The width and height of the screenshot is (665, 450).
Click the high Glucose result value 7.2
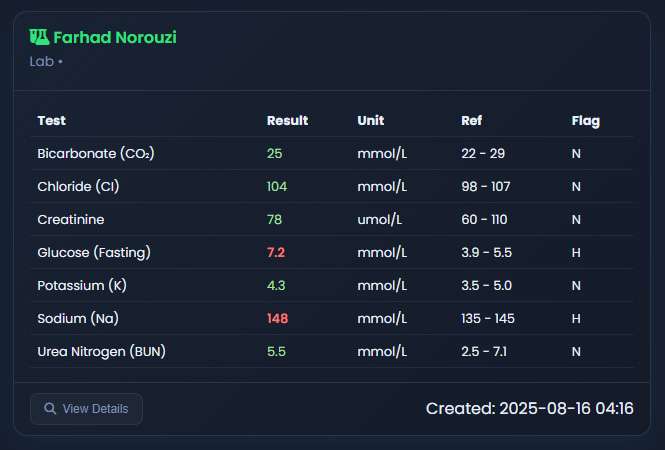click(x=276, y=253)
